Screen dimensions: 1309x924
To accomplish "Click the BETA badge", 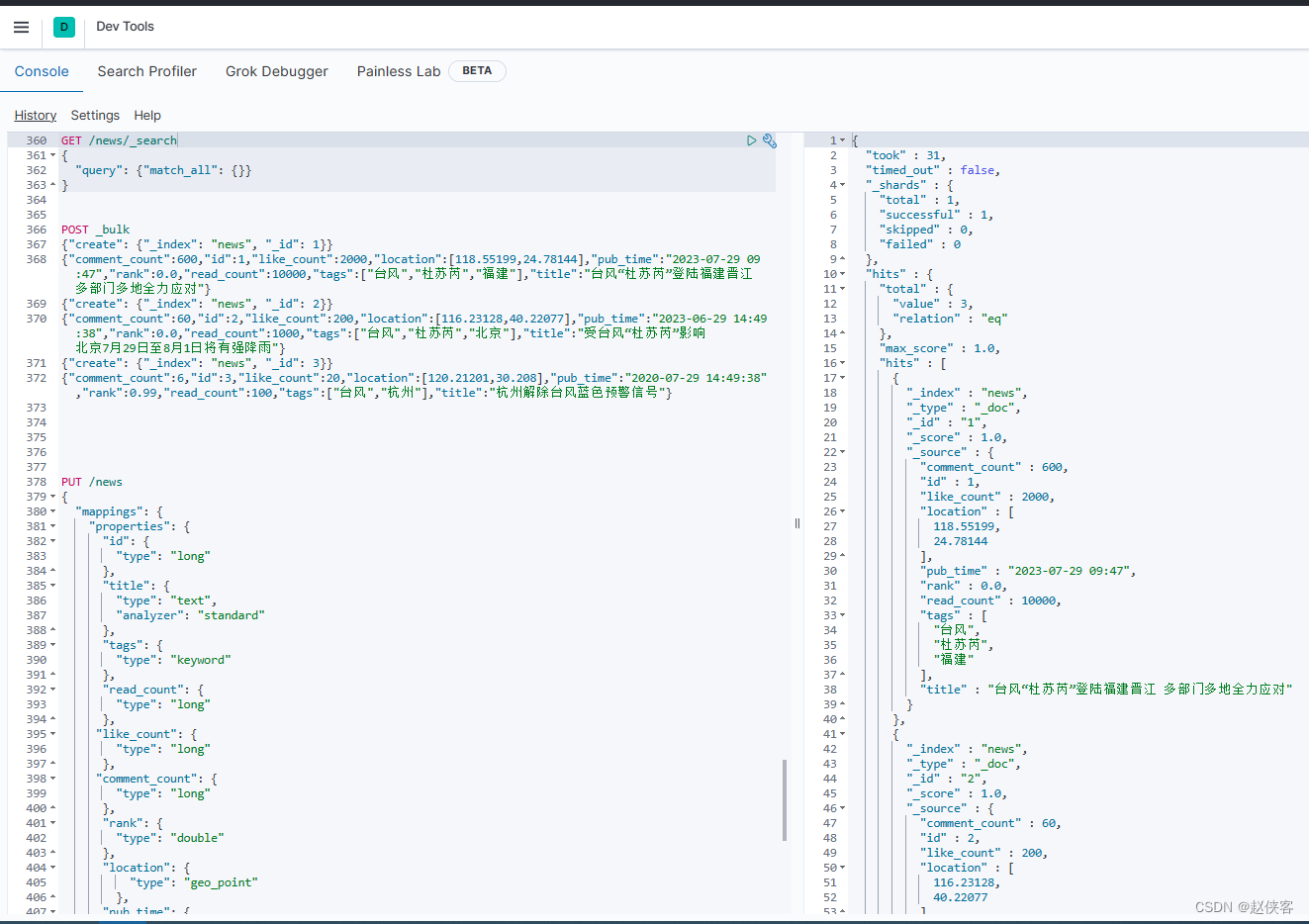I will 477,71.
